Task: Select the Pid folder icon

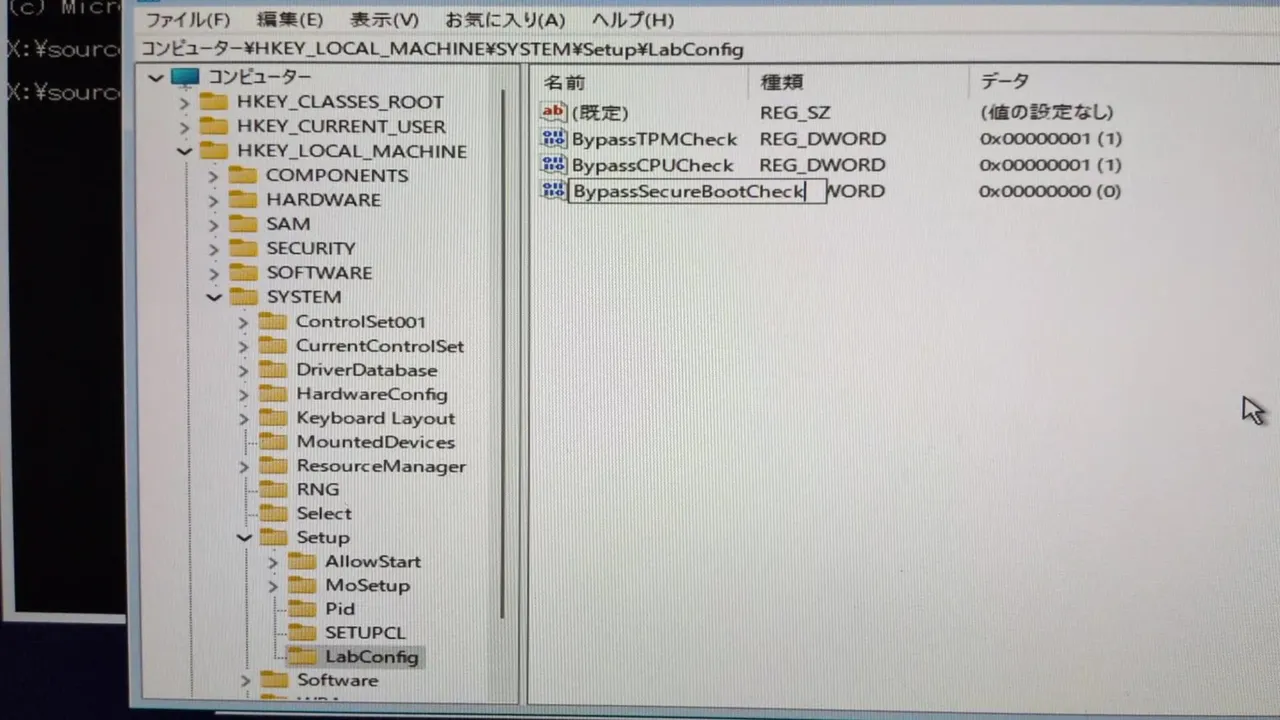Action: pyautogui.click(x=302, y=608)
